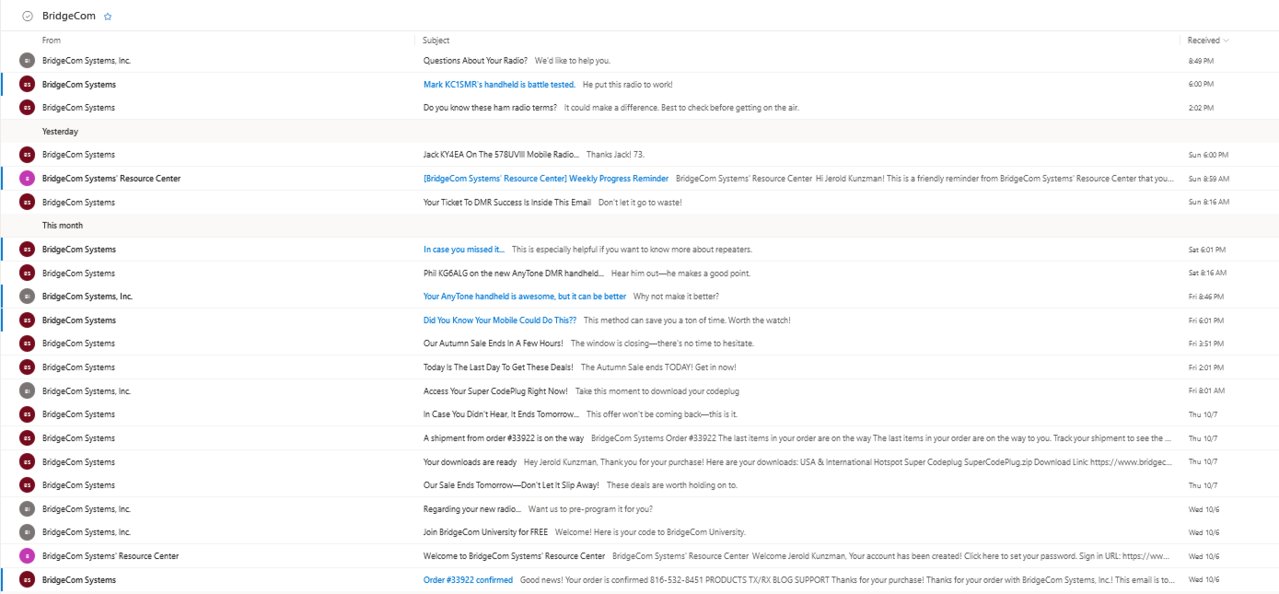Click avatar beside 'Our Sale Ends Tomorrow' email

coord(27,485)
